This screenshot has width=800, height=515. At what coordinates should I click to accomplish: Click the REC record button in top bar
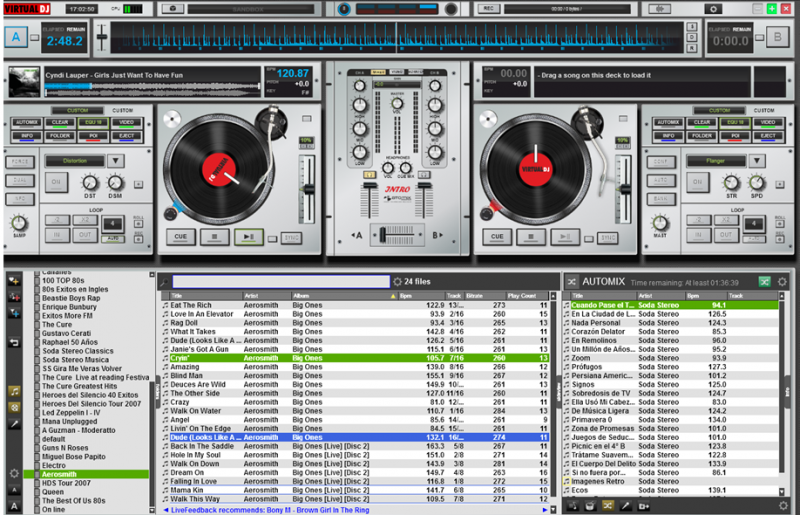(488, 9)
